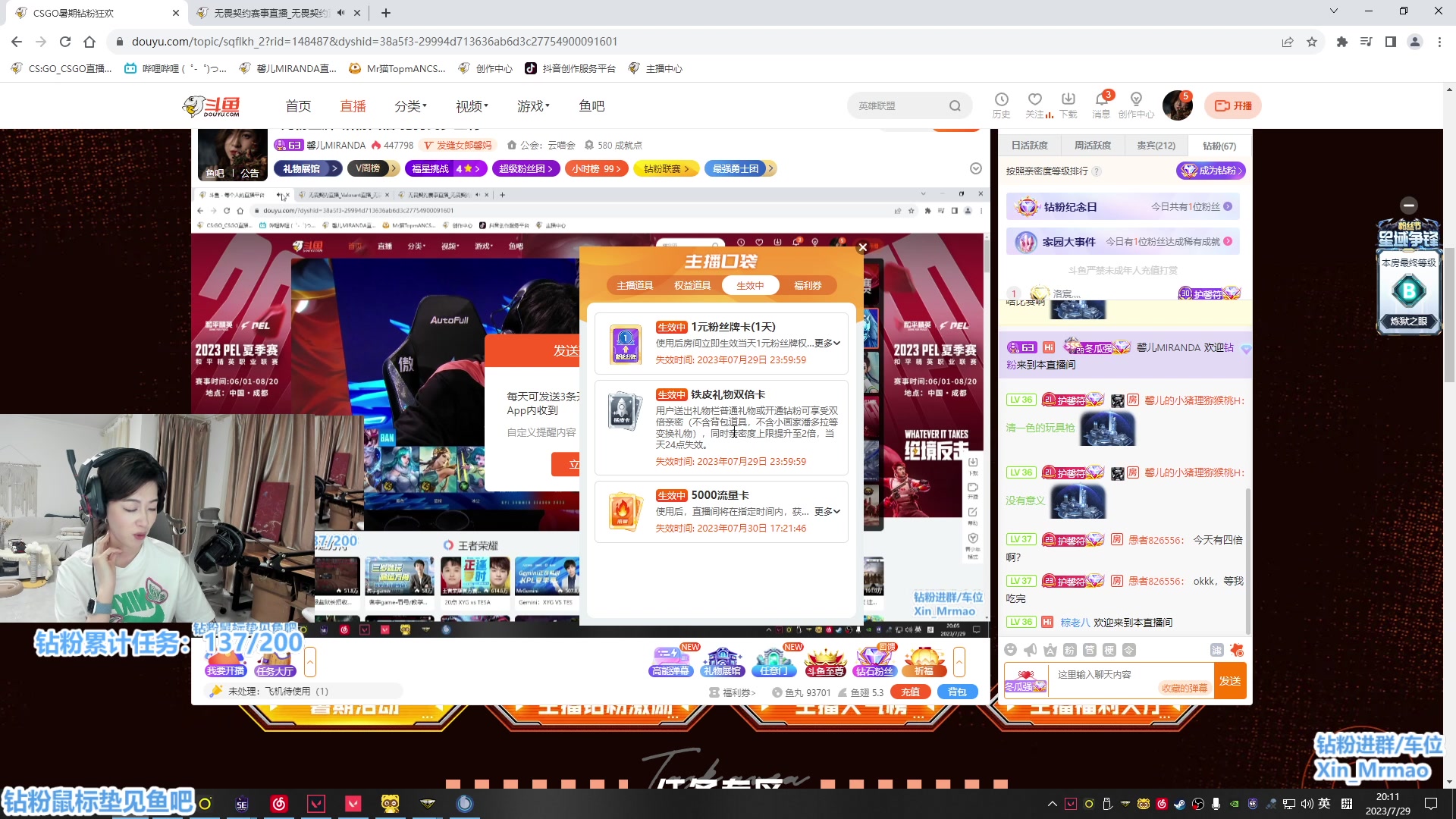This screenshot has height=819, width=1456.
Task: Click the Douyu logo
Action: [x=212, y=106]
